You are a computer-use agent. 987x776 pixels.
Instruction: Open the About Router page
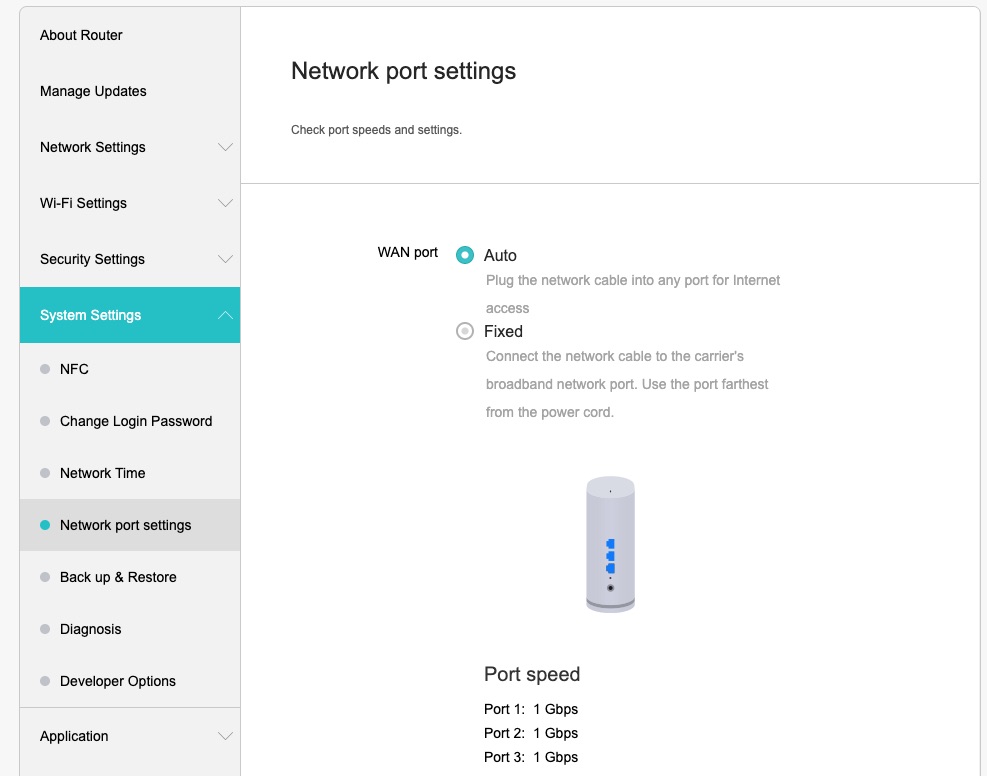81,35
